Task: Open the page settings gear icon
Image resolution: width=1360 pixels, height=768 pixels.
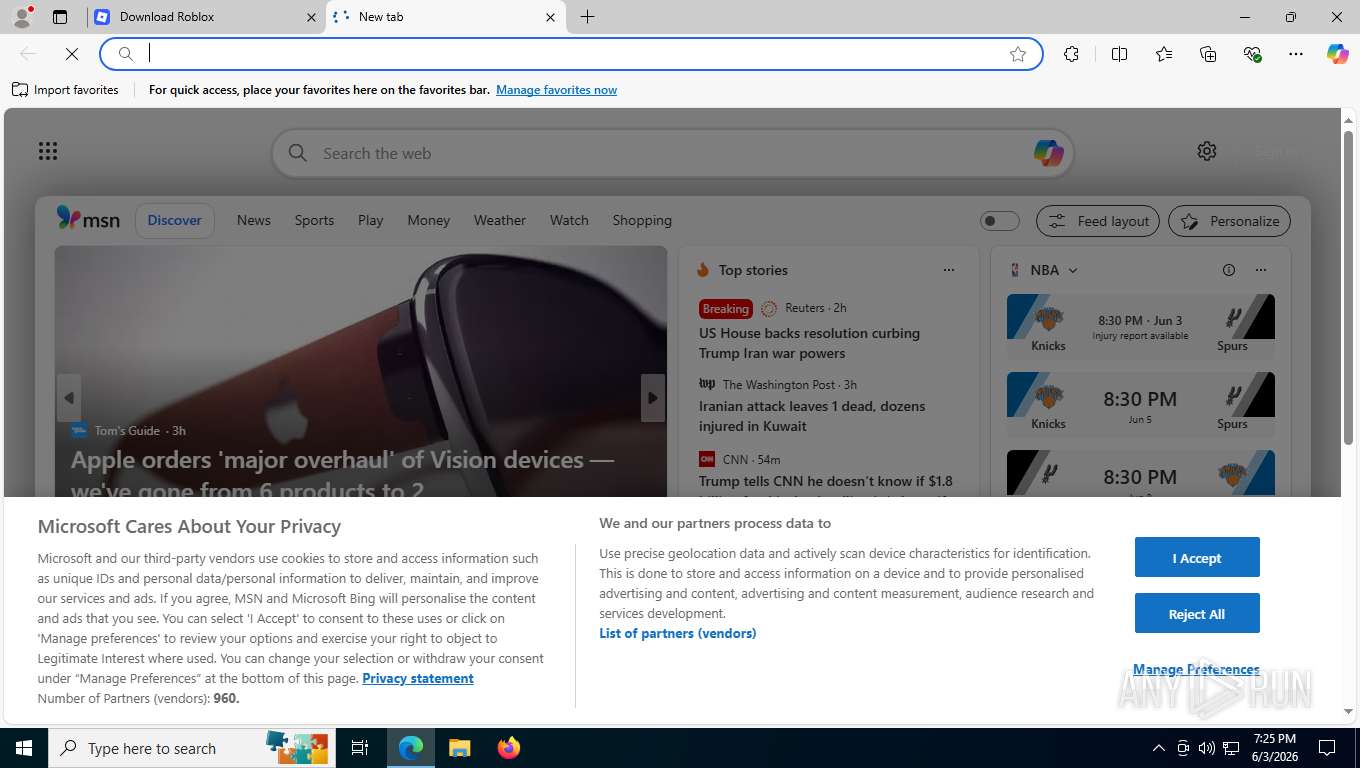Action: tap(1207, 151)
